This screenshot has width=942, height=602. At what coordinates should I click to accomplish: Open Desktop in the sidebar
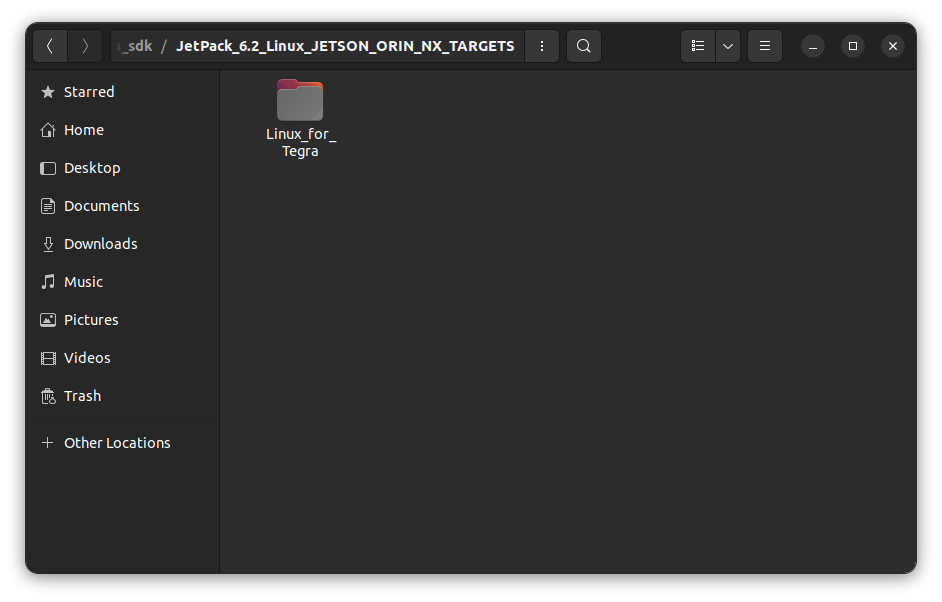pyautogui.click(x=123, y=168)
